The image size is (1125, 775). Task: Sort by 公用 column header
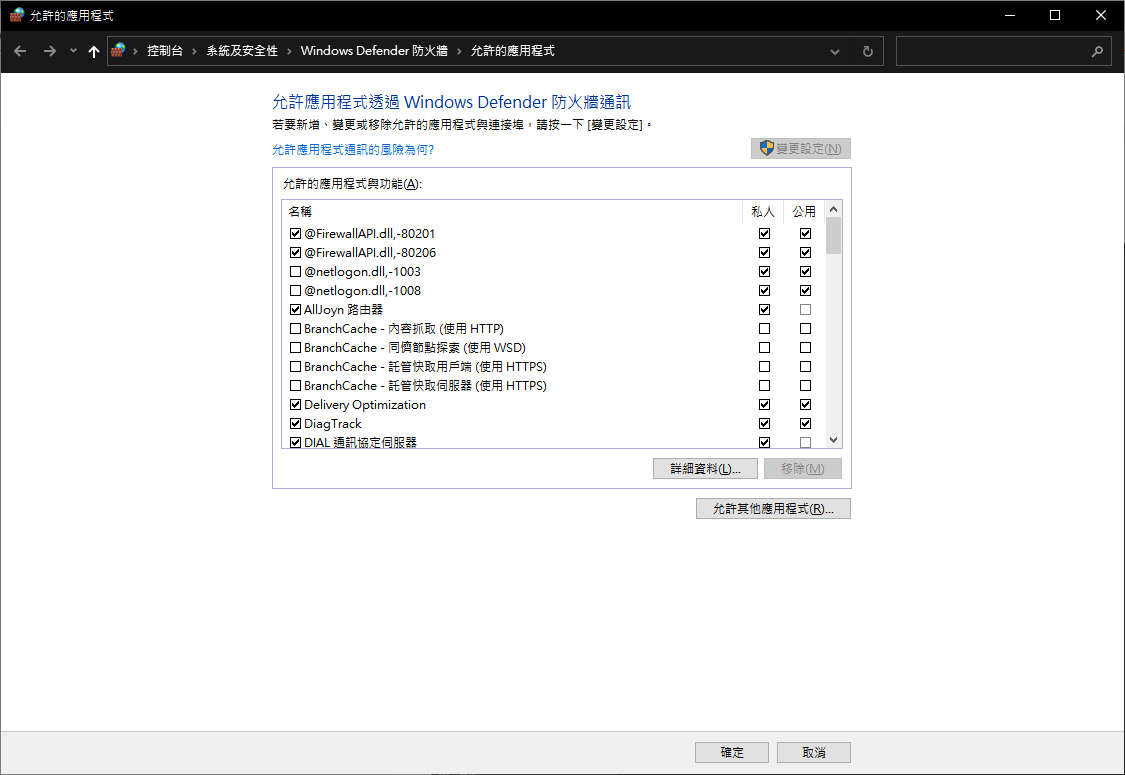(804, 212)
